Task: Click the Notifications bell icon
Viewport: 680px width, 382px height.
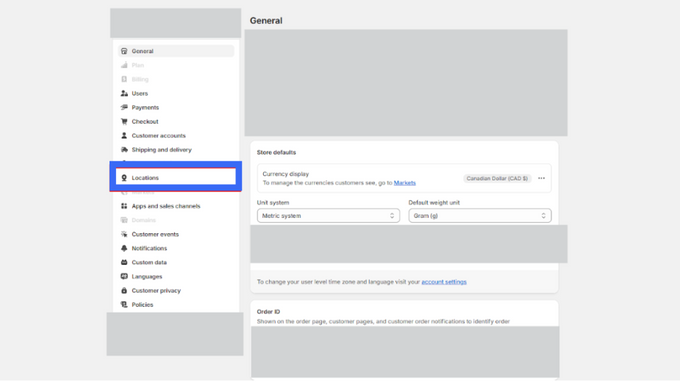Action: (x=124, y=248)
